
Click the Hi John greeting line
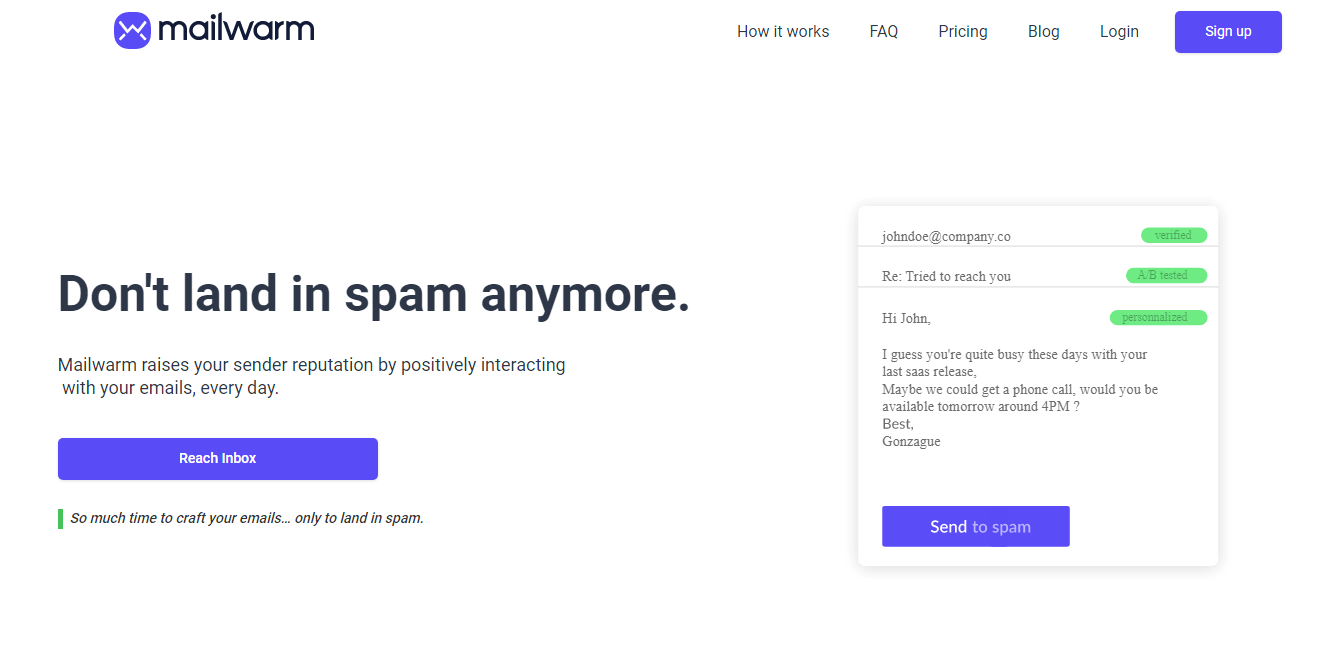click(x=906, y=319)
